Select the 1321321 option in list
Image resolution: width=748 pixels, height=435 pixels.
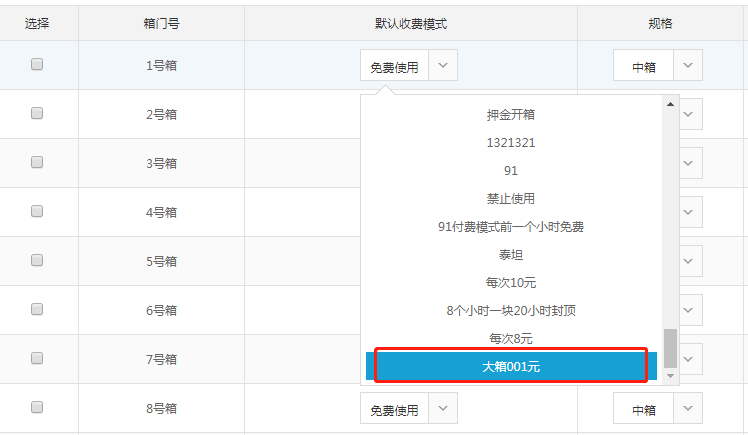pyautogui.click(x=511, y=143)
